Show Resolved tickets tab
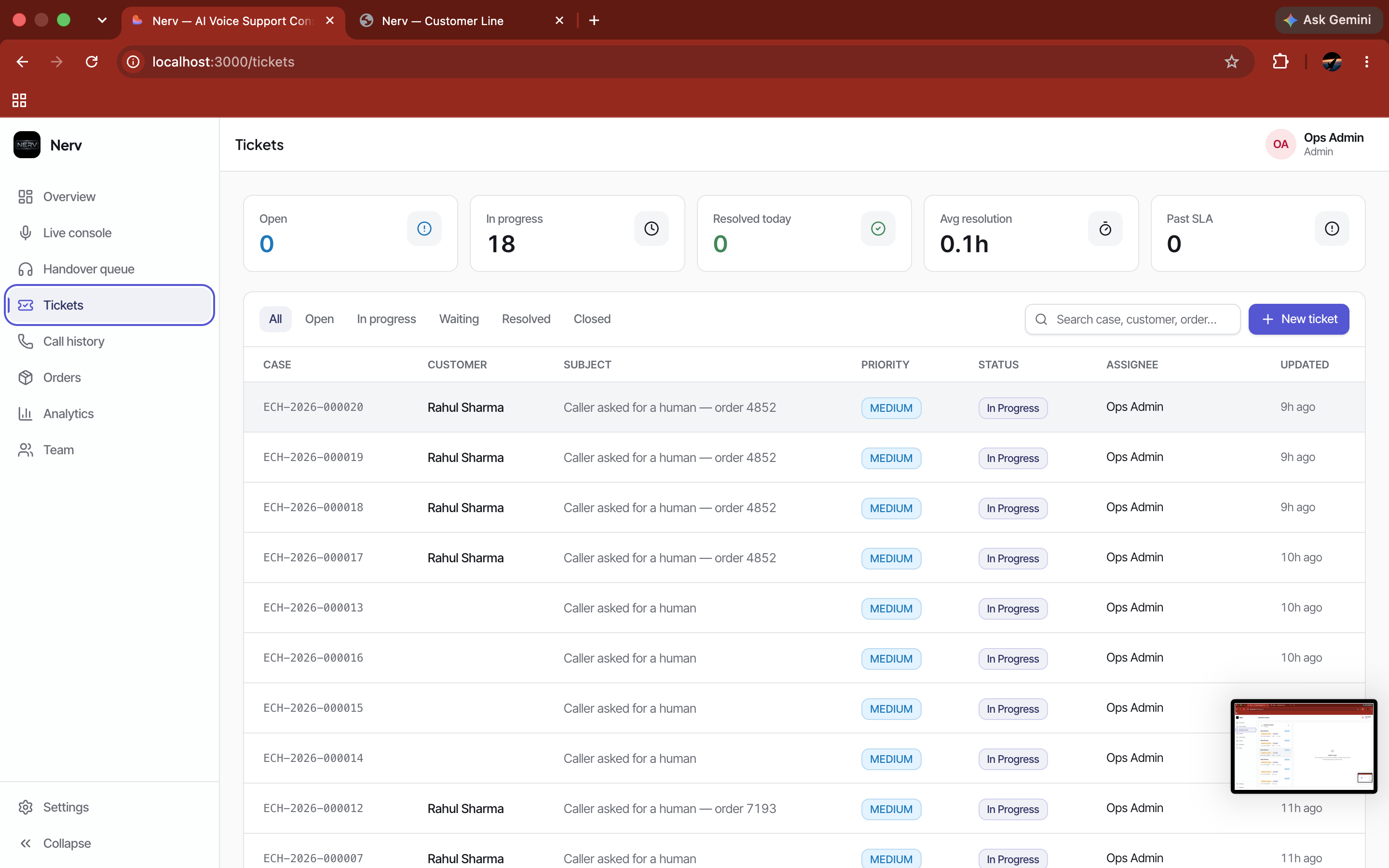The width and height of the screenshot is (1389, 868). (526, 319)
